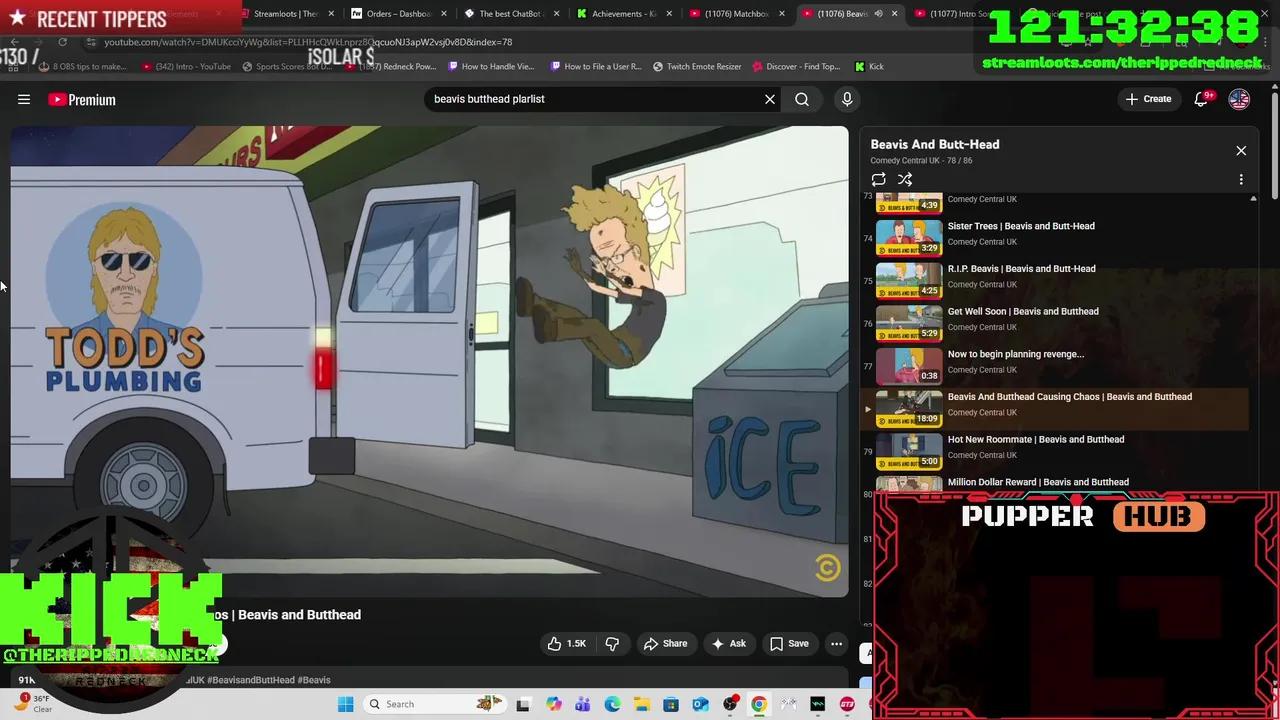This screenshot has width=1280, height=720.
Task: Open Outlook from the taskbar
Action: point(700,705)
